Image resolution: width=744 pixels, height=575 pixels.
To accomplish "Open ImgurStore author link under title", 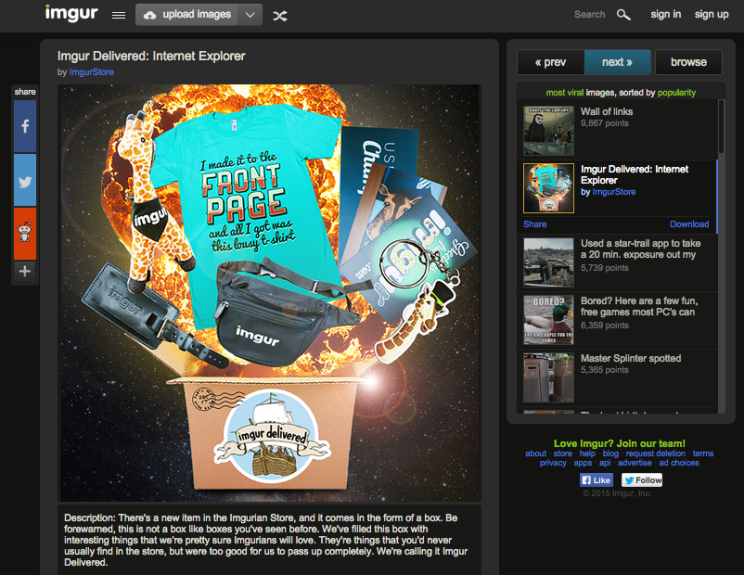I will coord(91,72).
